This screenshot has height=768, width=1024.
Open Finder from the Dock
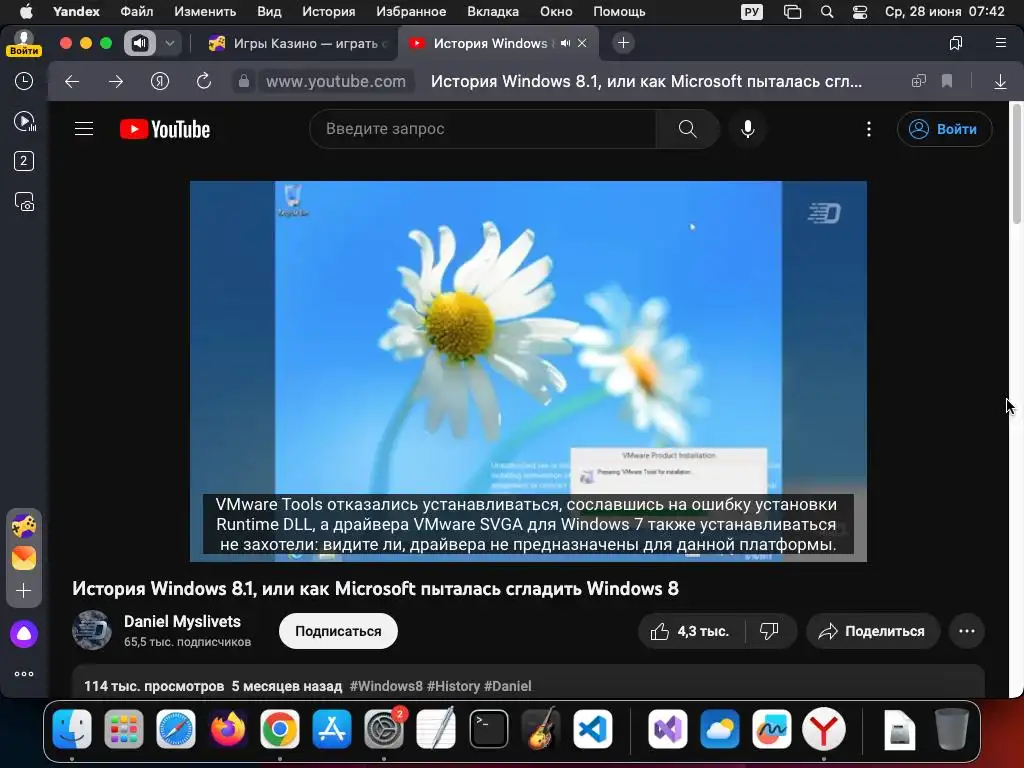coord(72,729)
